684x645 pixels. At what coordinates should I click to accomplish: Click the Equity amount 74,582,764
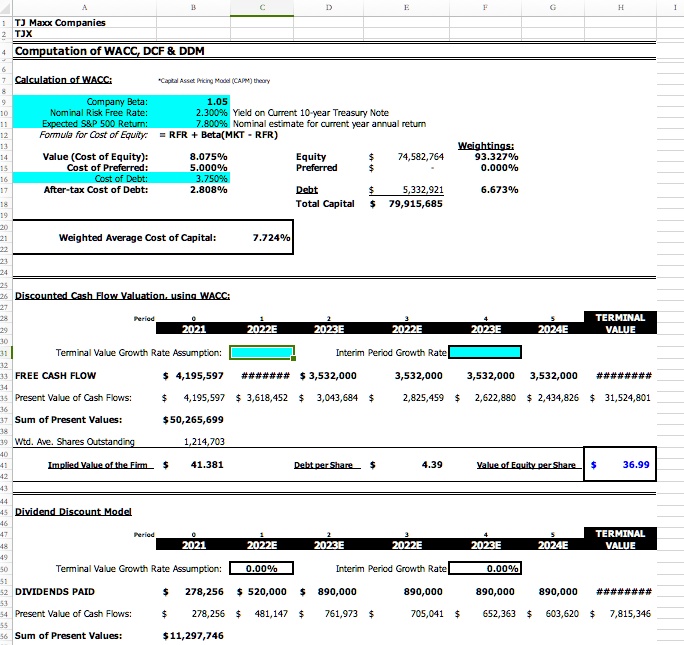click(421, 157)
